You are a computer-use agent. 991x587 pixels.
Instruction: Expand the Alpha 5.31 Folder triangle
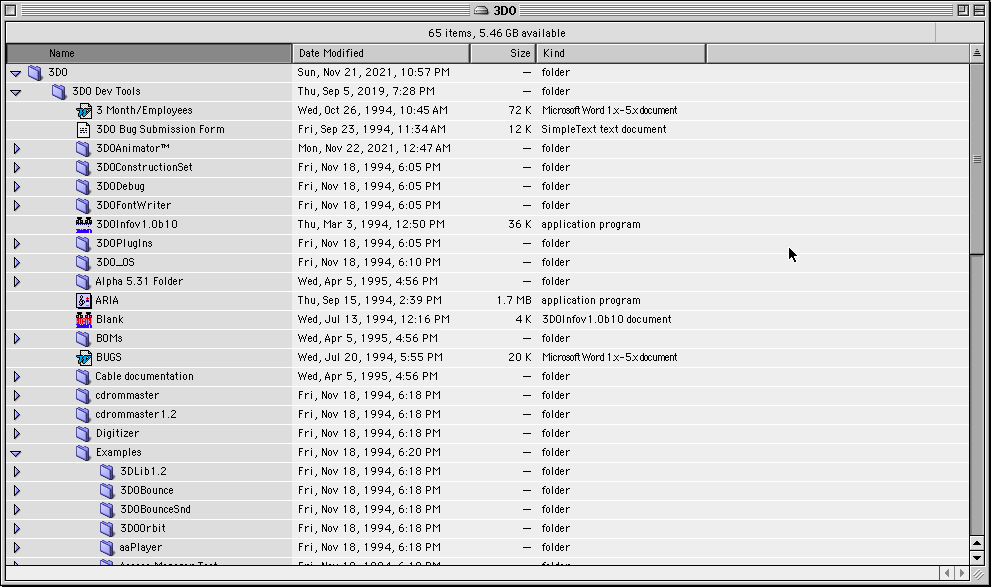(x=16, y=281)
